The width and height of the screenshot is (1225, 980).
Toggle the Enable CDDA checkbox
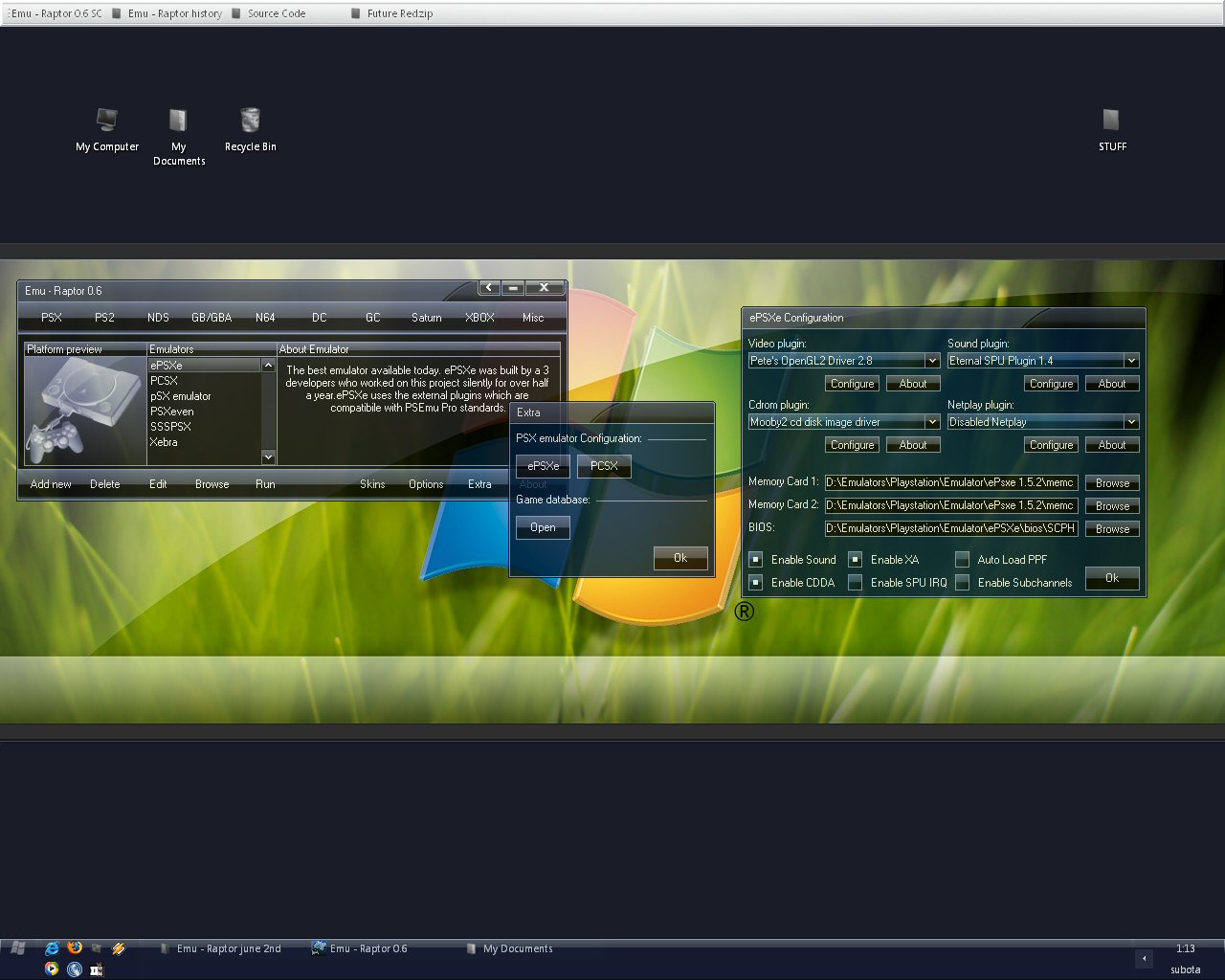tap(756, 582)
